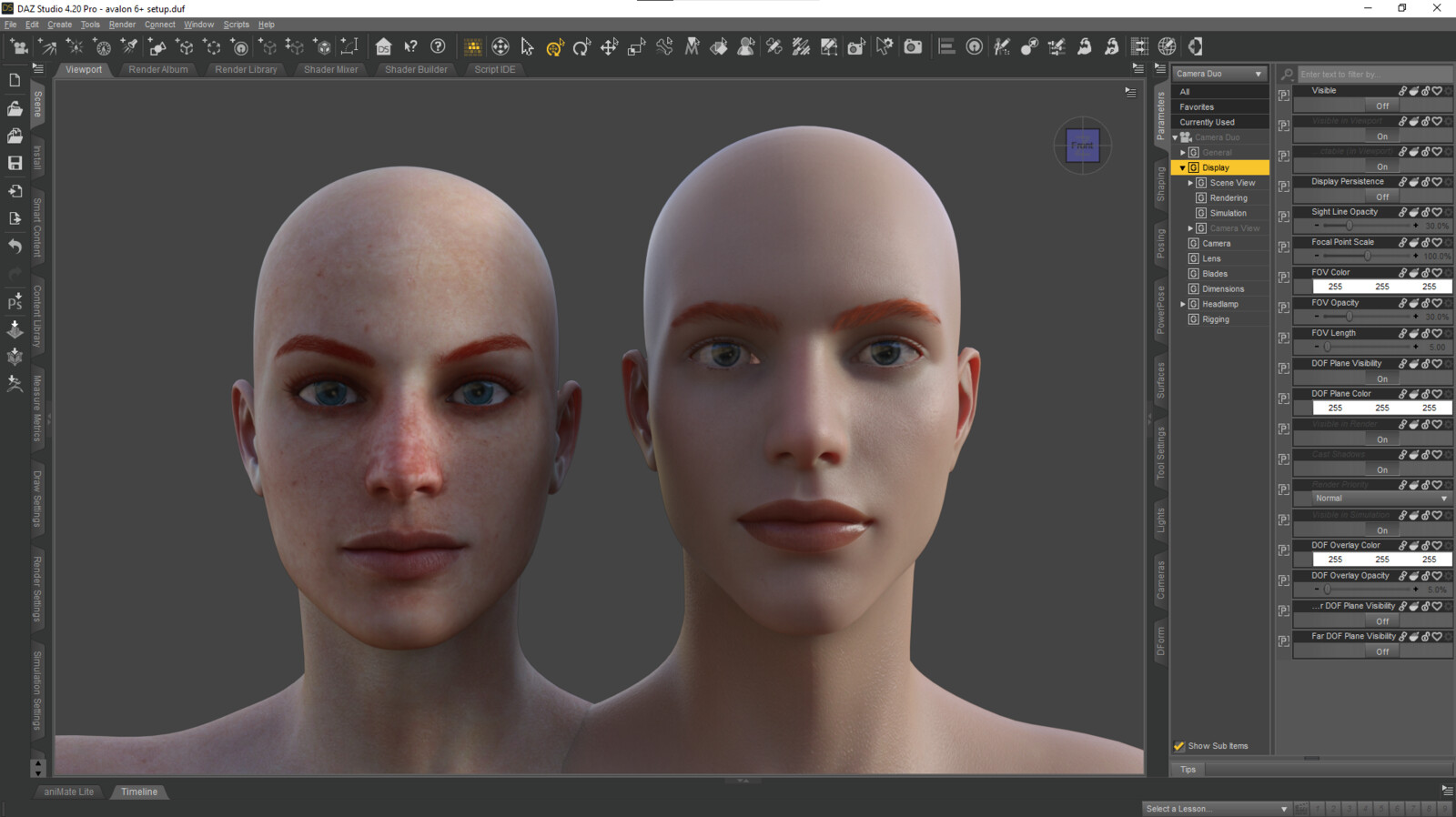Adjust the Sight Line Opacity slider
Viewport: 1456px width, 817px height.
click(x=1350, y=226)
